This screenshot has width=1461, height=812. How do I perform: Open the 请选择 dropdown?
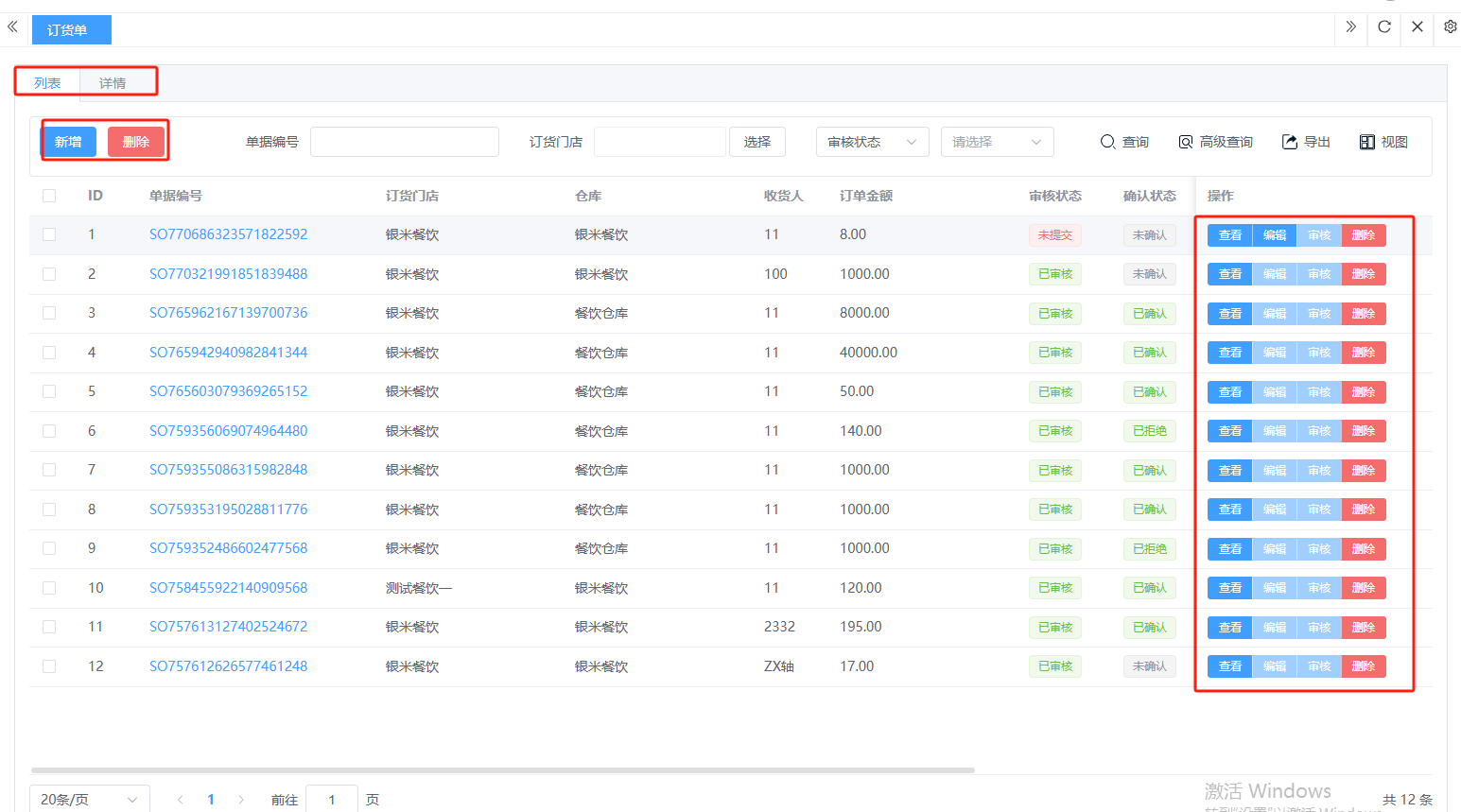tap(997, 142)
